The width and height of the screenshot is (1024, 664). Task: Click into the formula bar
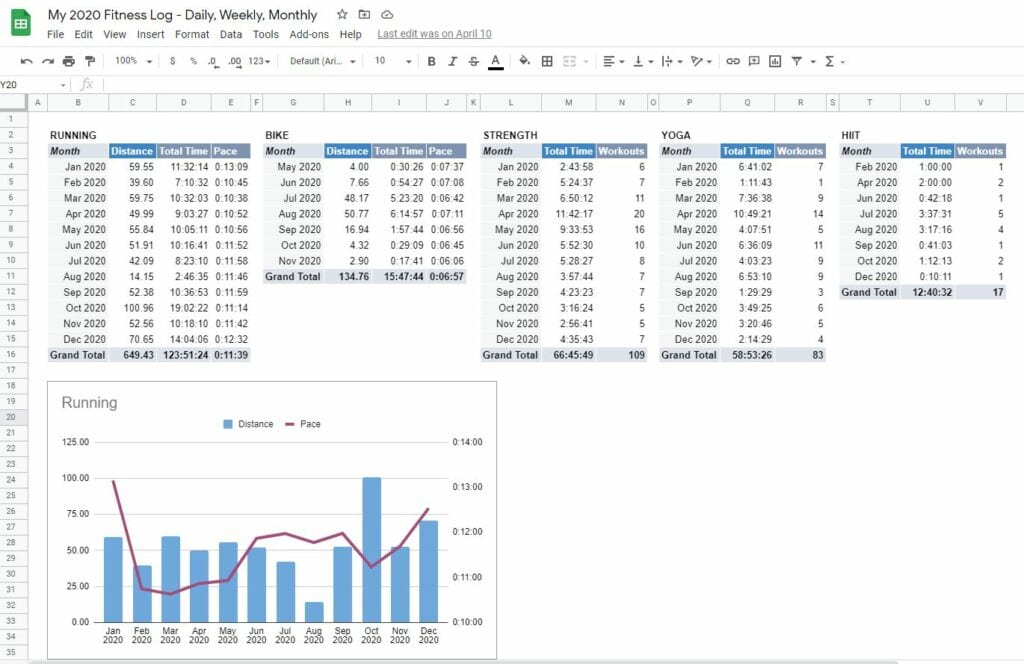tap(562, 85)
